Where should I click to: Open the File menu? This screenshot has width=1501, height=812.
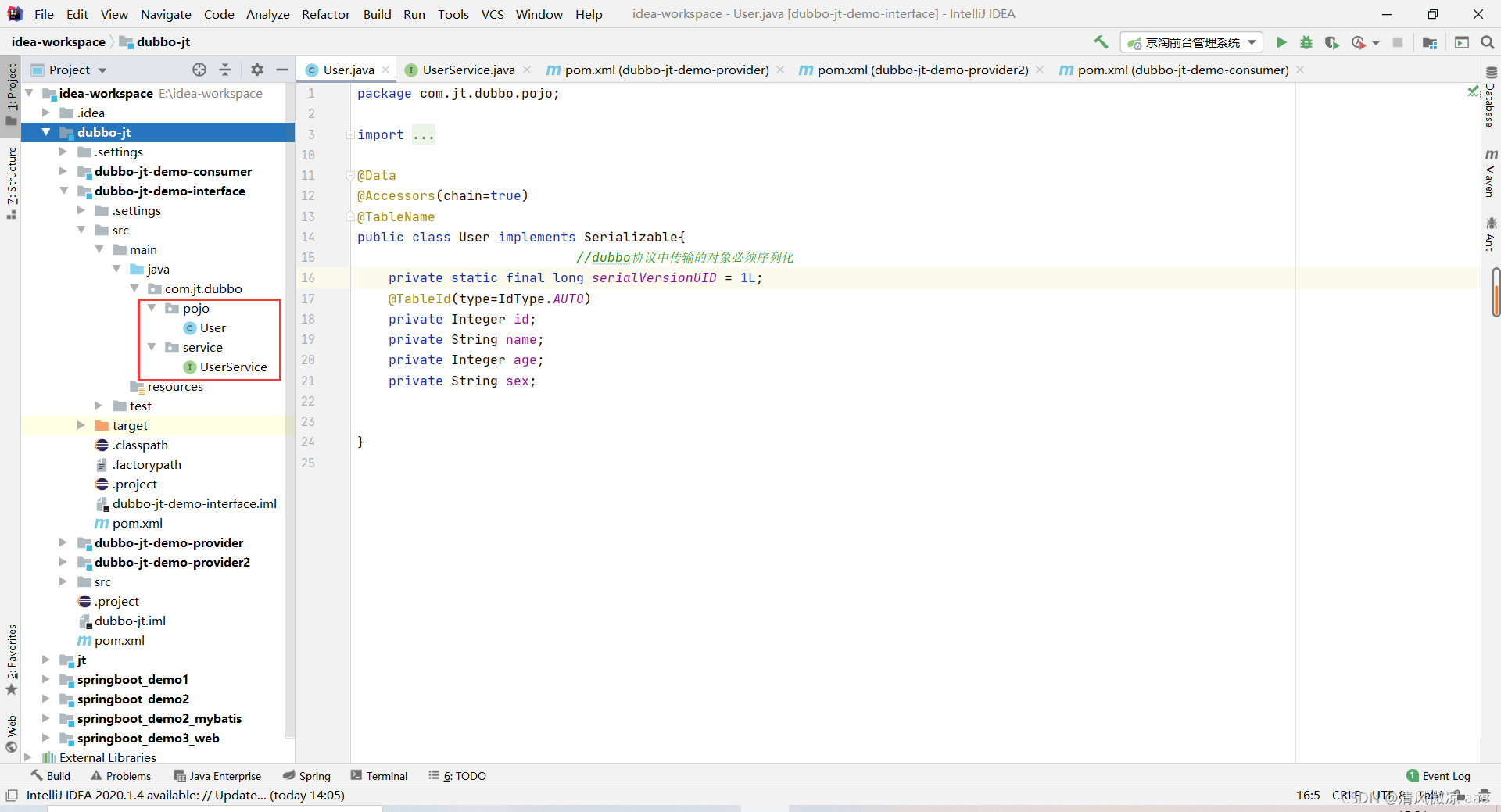44,14
